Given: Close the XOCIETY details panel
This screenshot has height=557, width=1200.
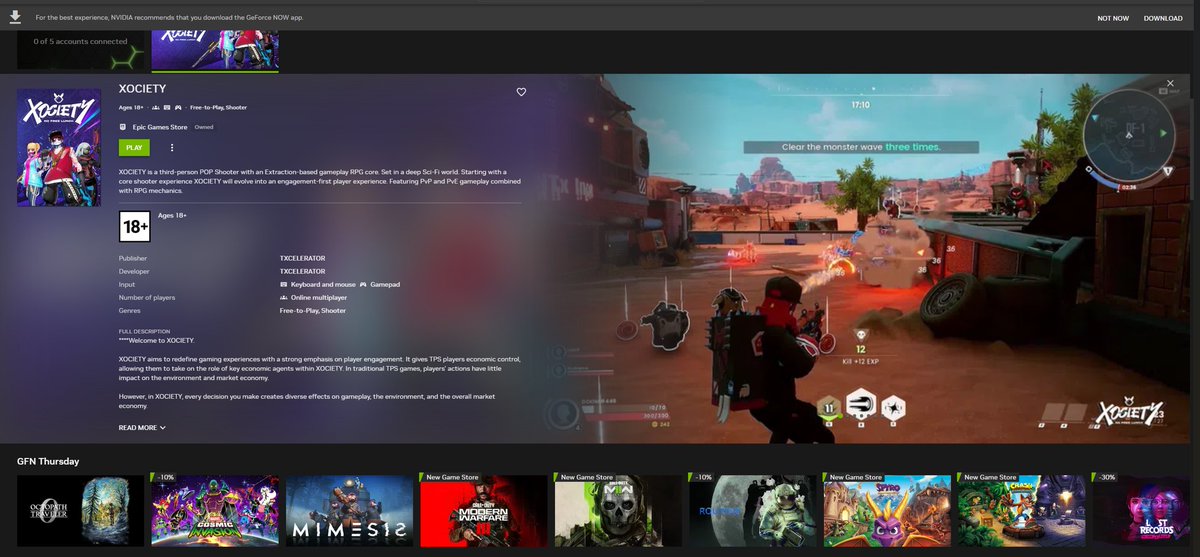Looking at the screenshot, I should tap(1170, 84).
